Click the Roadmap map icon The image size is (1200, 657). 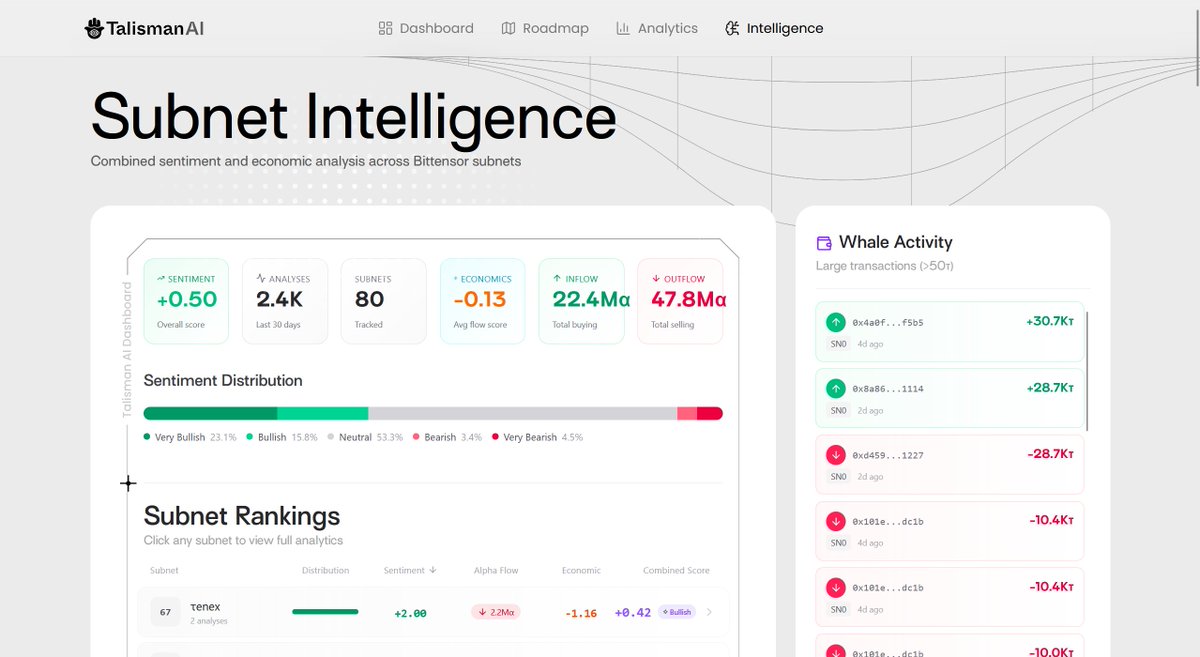click(509, 28)
